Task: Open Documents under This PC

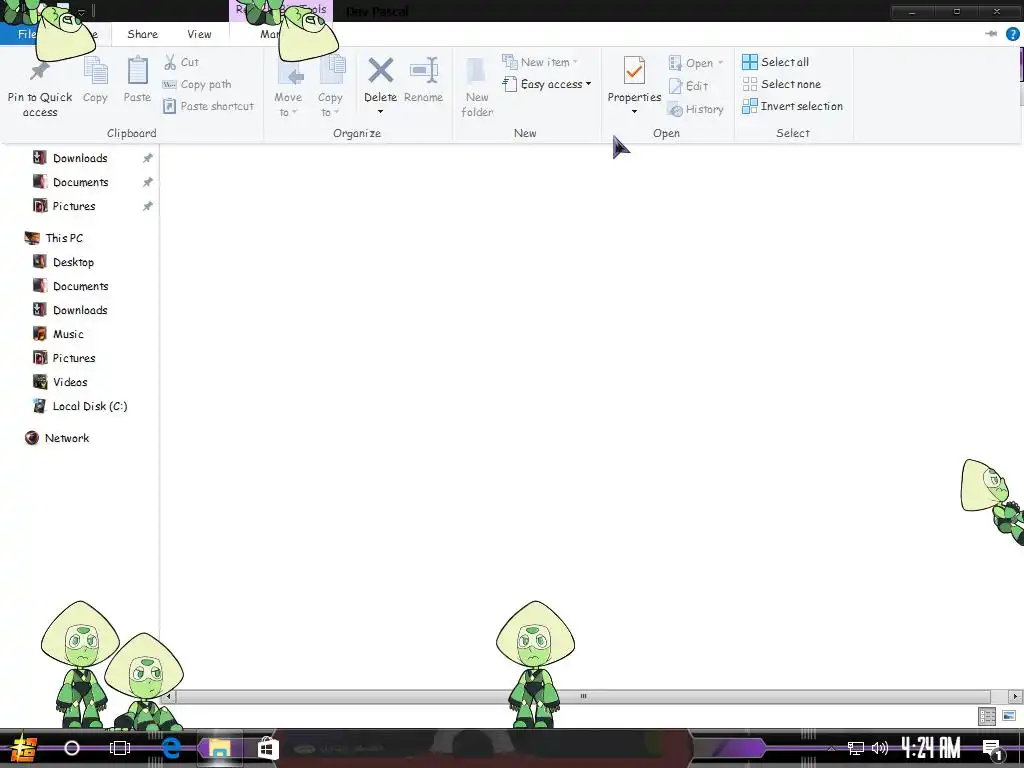Action: coord(80,286)
